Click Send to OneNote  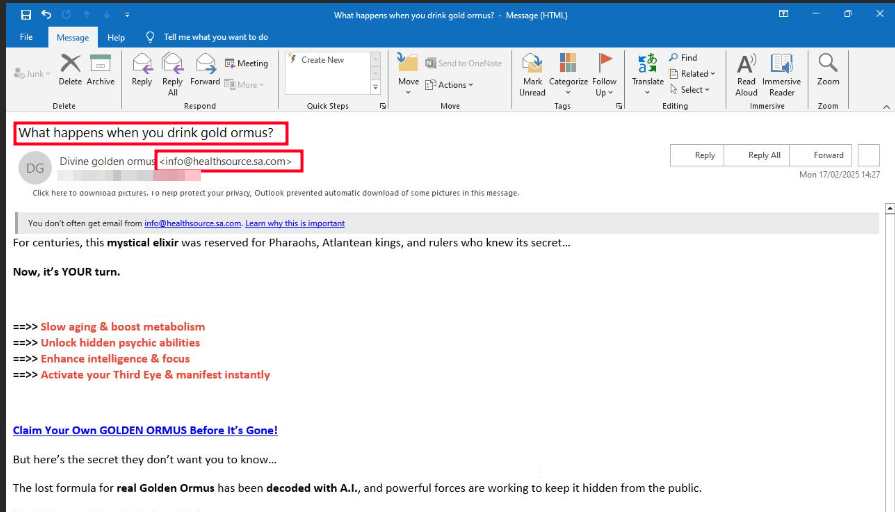tap(463, 63)
